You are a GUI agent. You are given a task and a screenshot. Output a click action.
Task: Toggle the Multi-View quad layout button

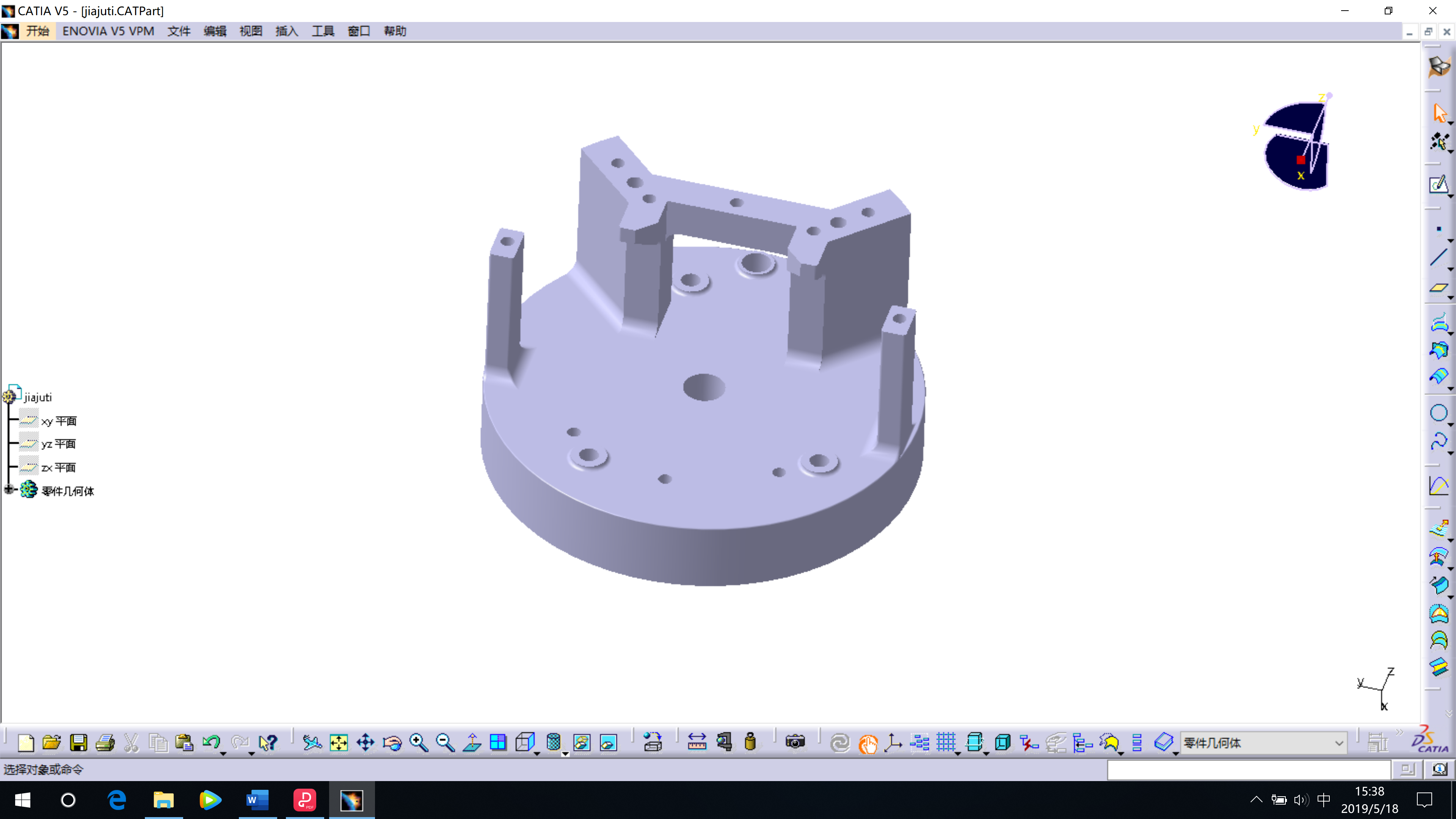[498, 743]
